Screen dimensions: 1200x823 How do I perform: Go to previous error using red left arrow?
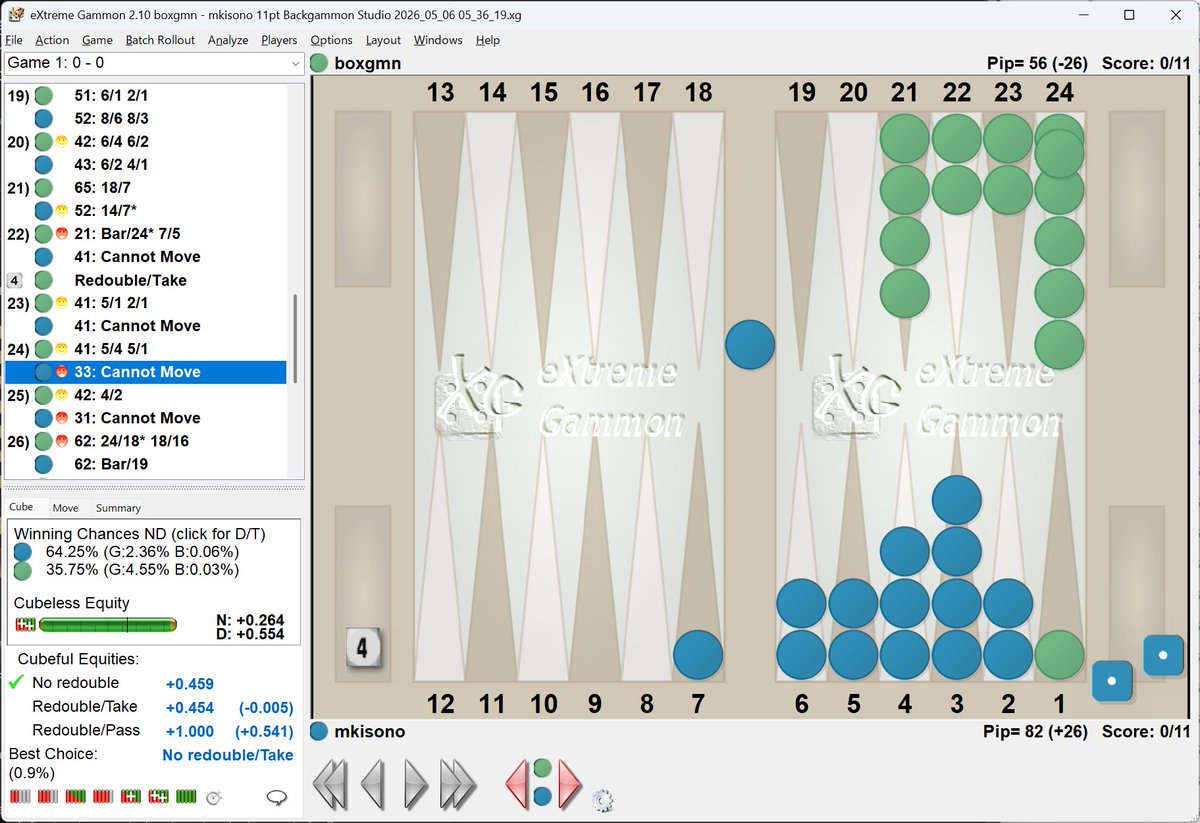516,784
